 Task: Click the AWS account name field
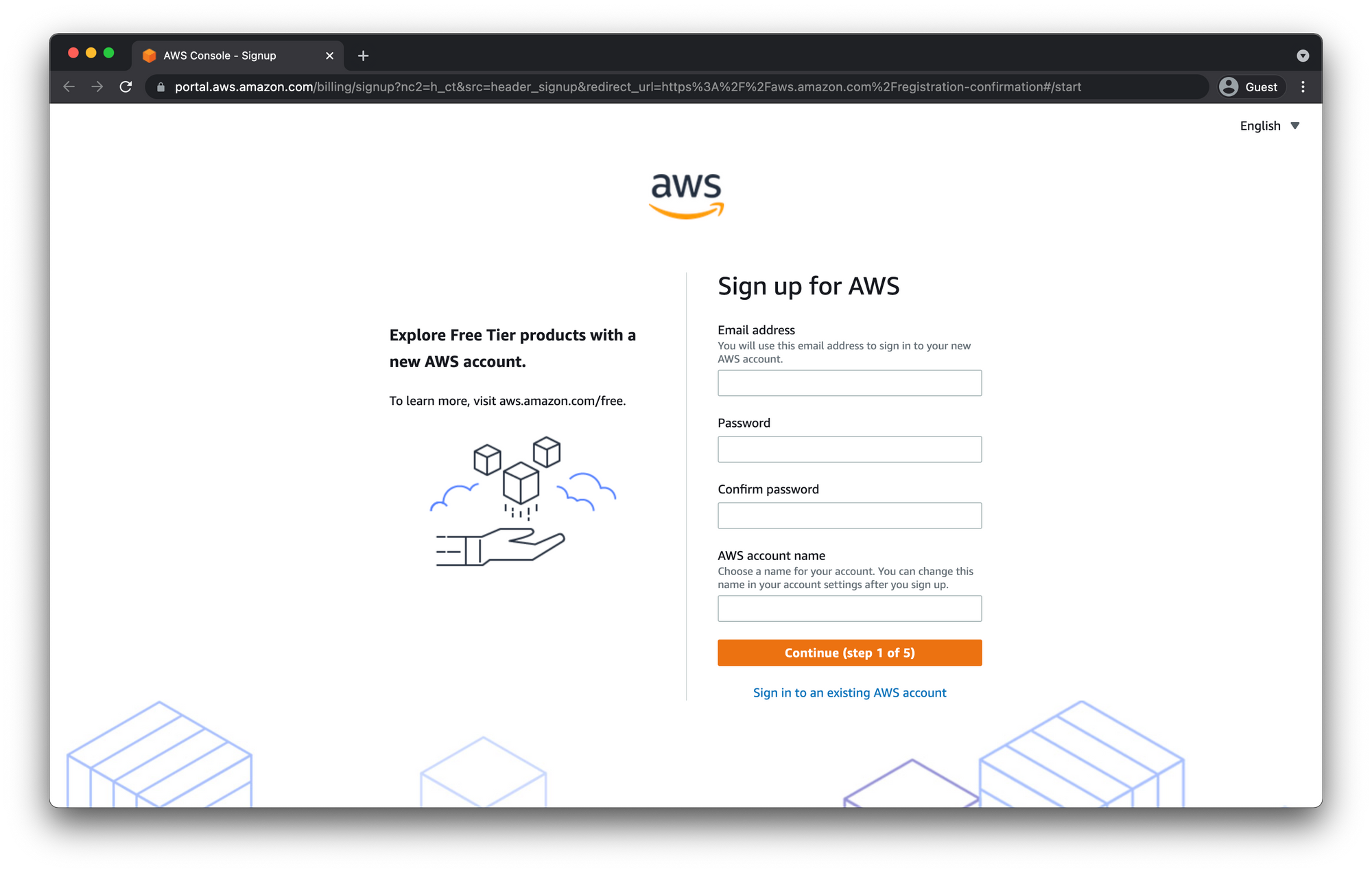click(x=849, y=608)
